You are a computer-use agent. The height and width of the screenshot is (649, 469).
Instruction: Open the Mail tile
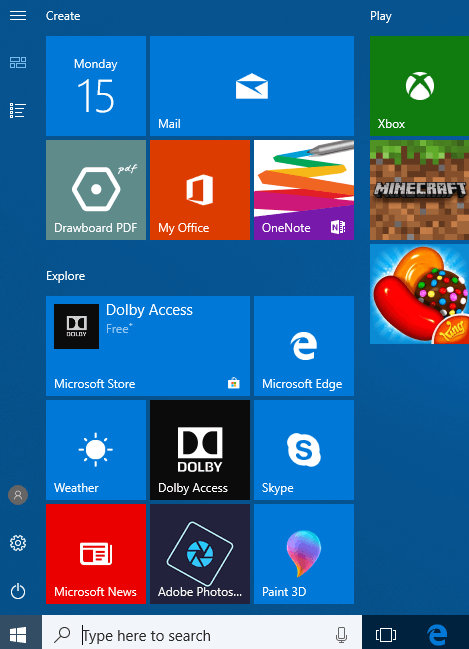[x=252, y=86]
